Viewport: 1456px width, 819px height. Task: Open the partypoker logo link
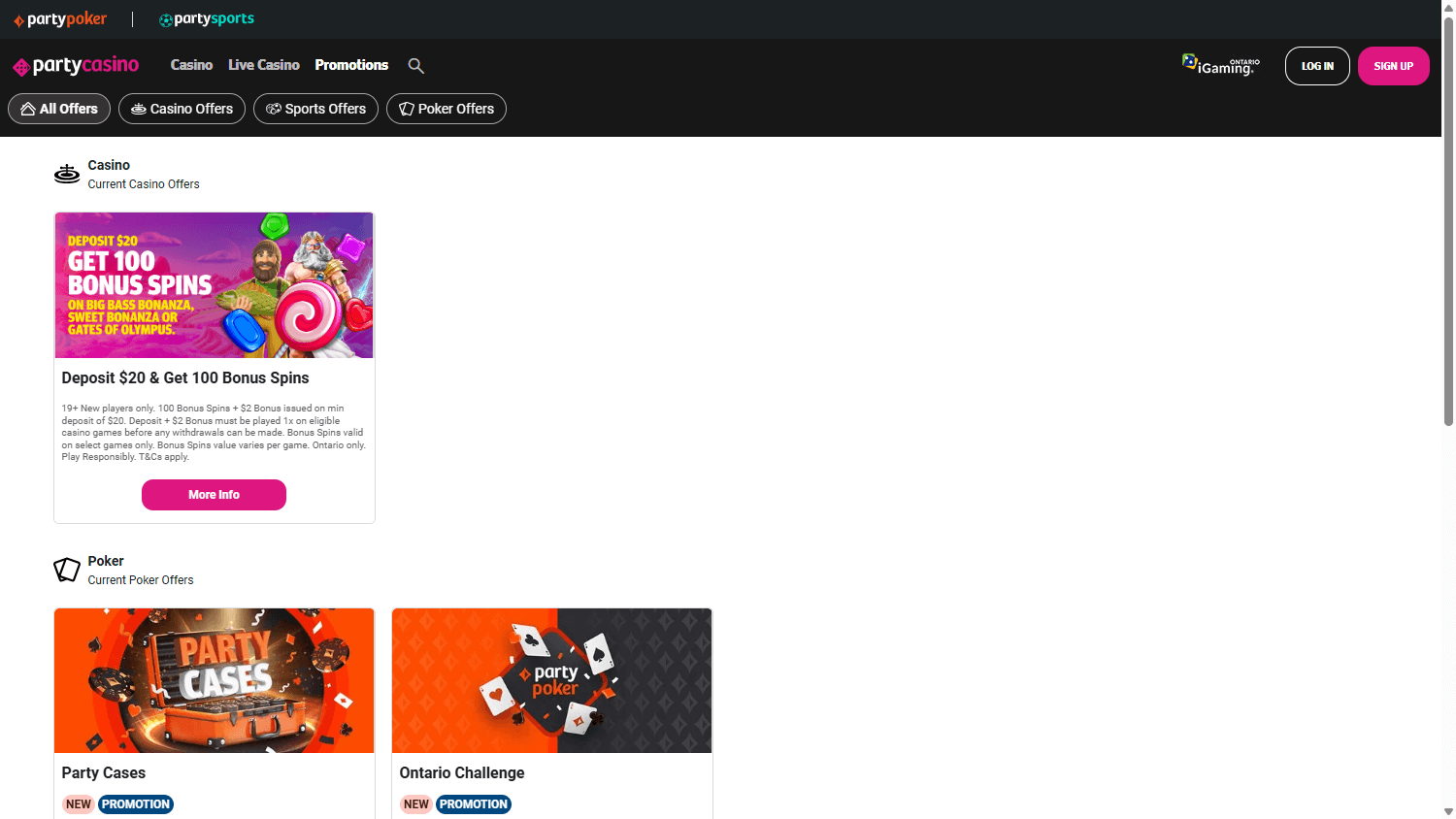coord(60,19)
